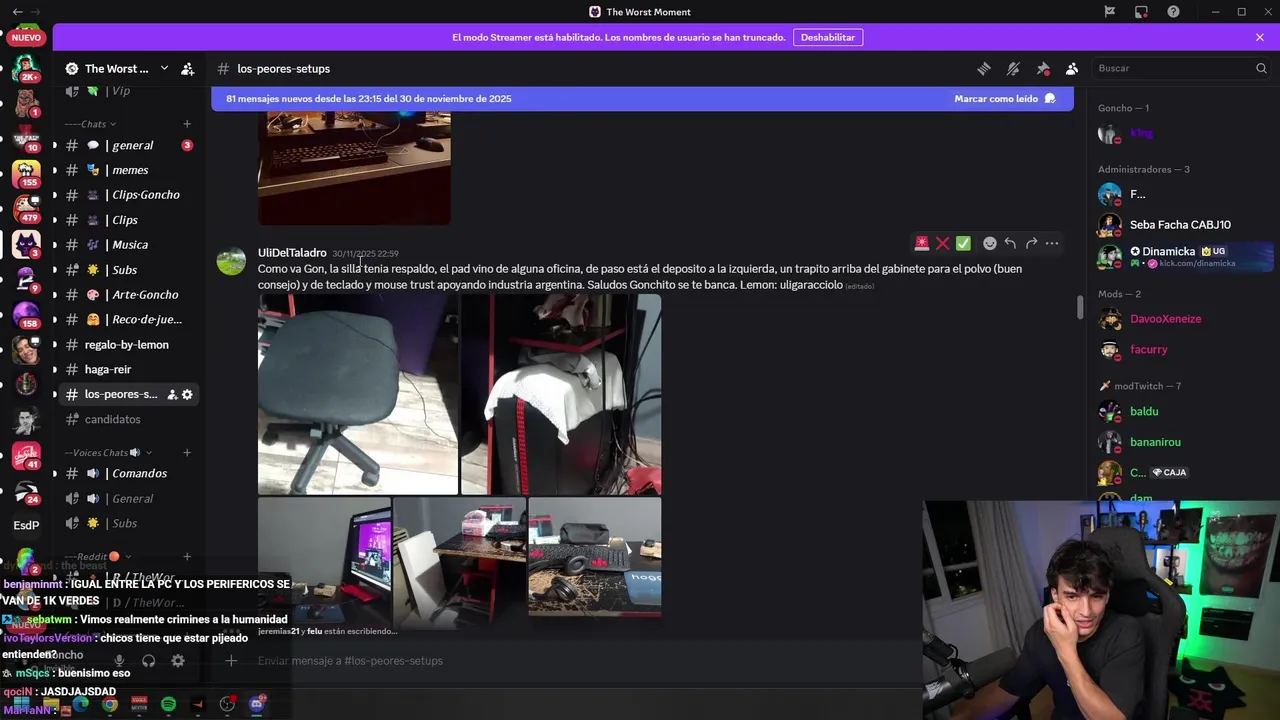Open the Threads icon in channel header
The width and height of the screenshot is (1280, 720).
coord(984,69)
